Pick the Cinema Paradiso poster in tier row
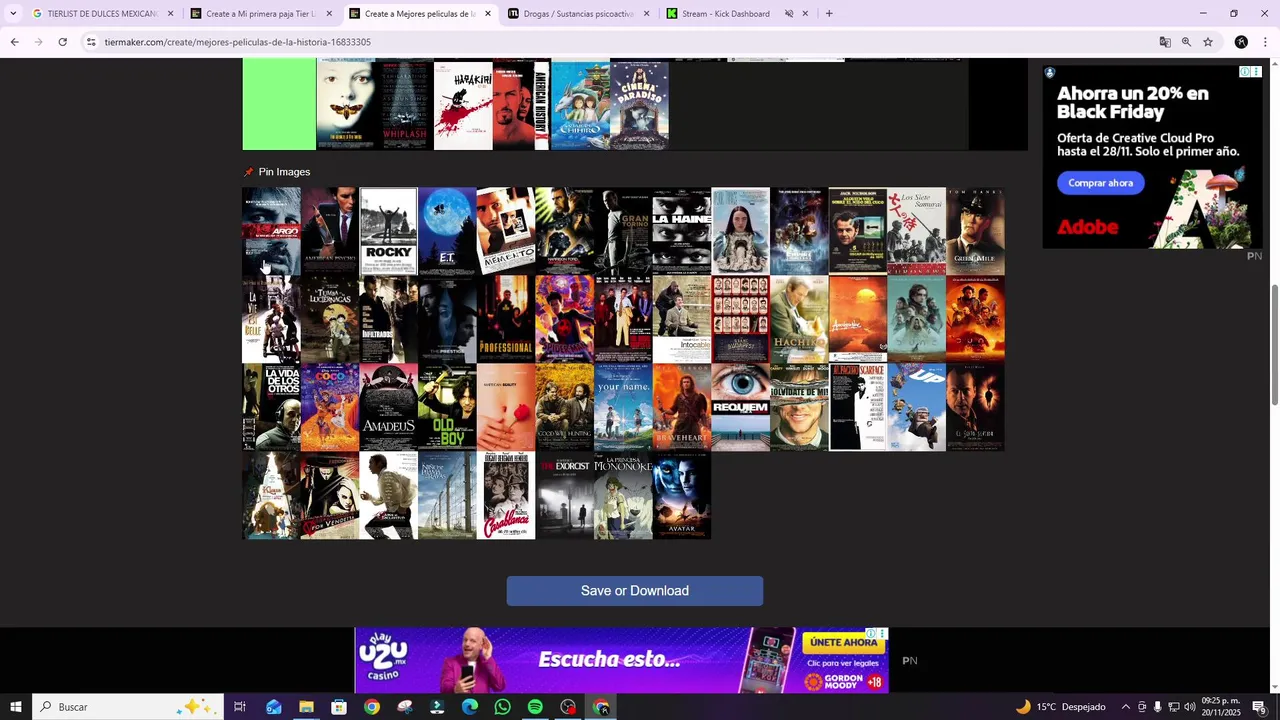The width and height of the screenshot is (1280, 720). click(639, 105)
